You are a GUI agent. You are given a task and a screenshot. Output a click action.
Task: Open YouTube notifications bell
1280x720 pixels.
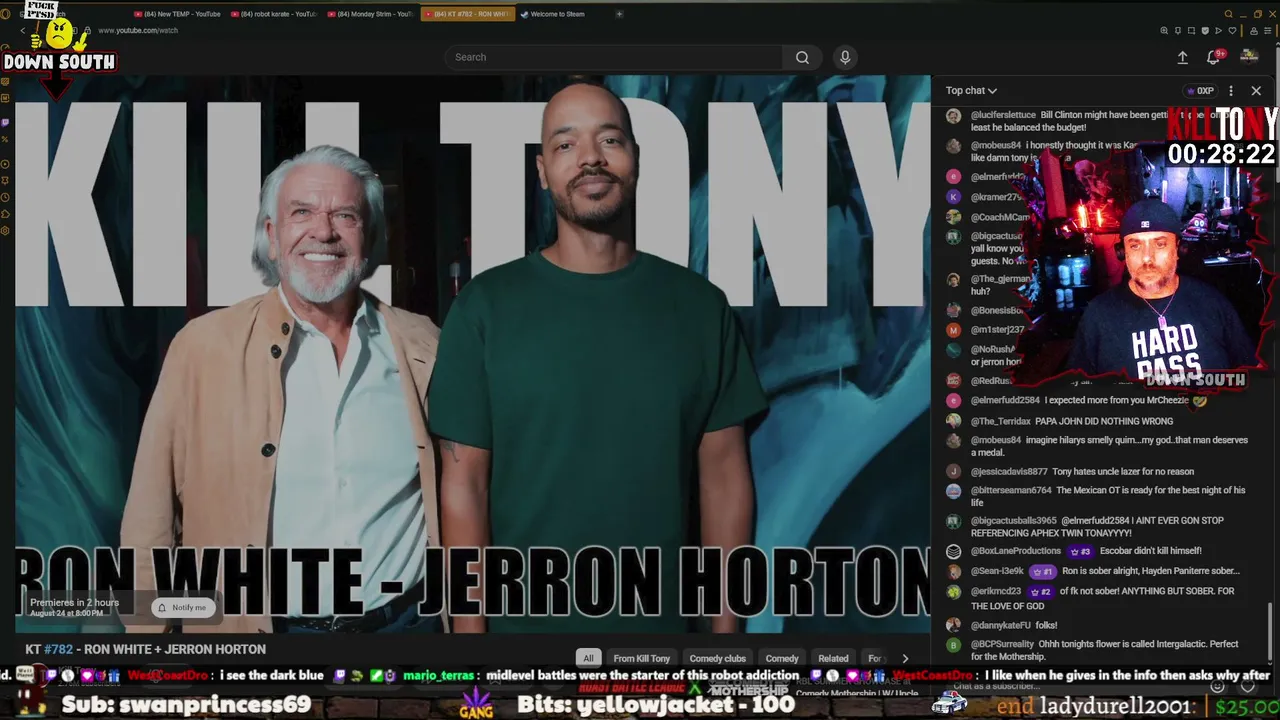[x=1213, y=58]
